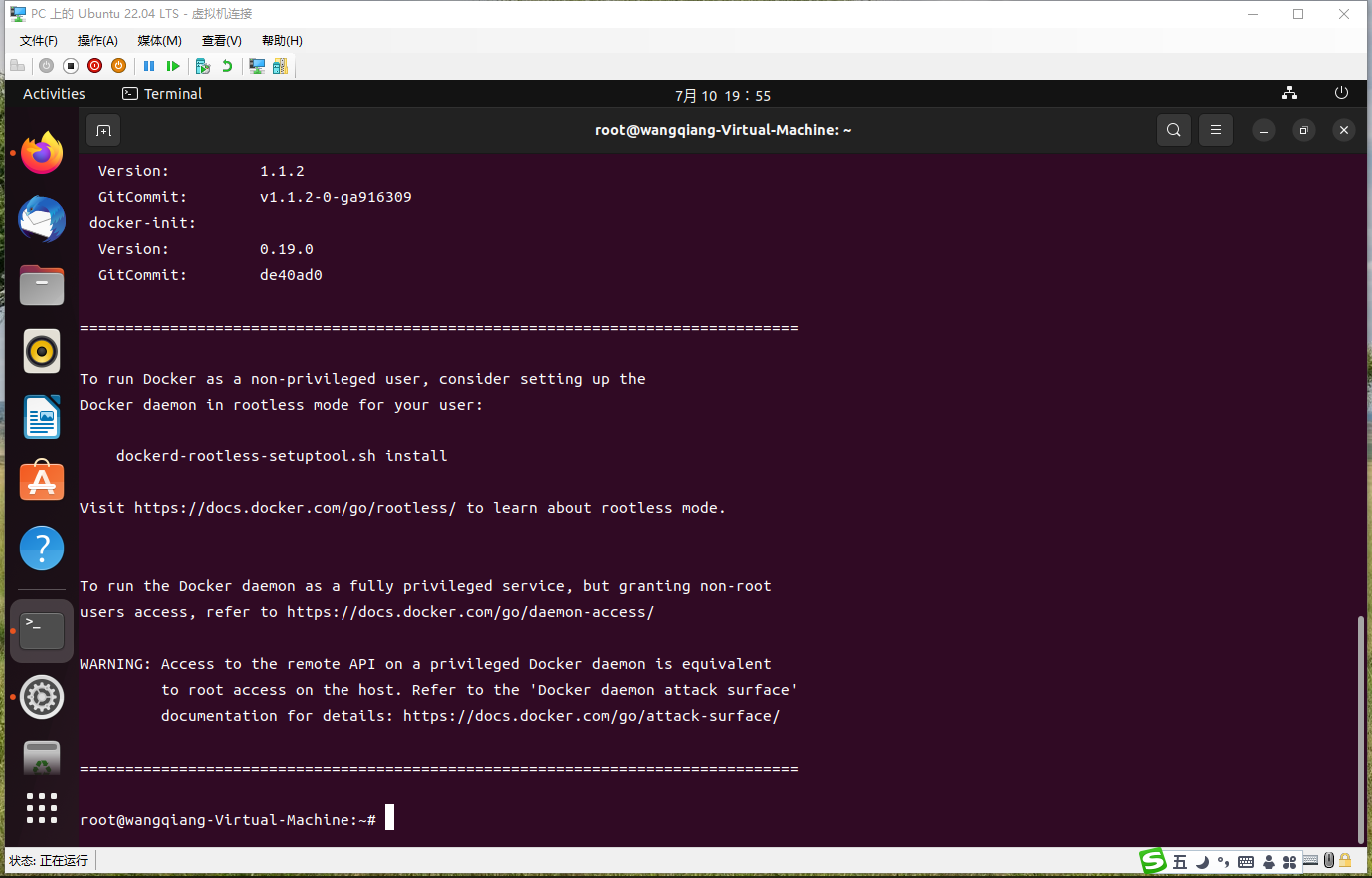Open the Trash from the dock

42,758
